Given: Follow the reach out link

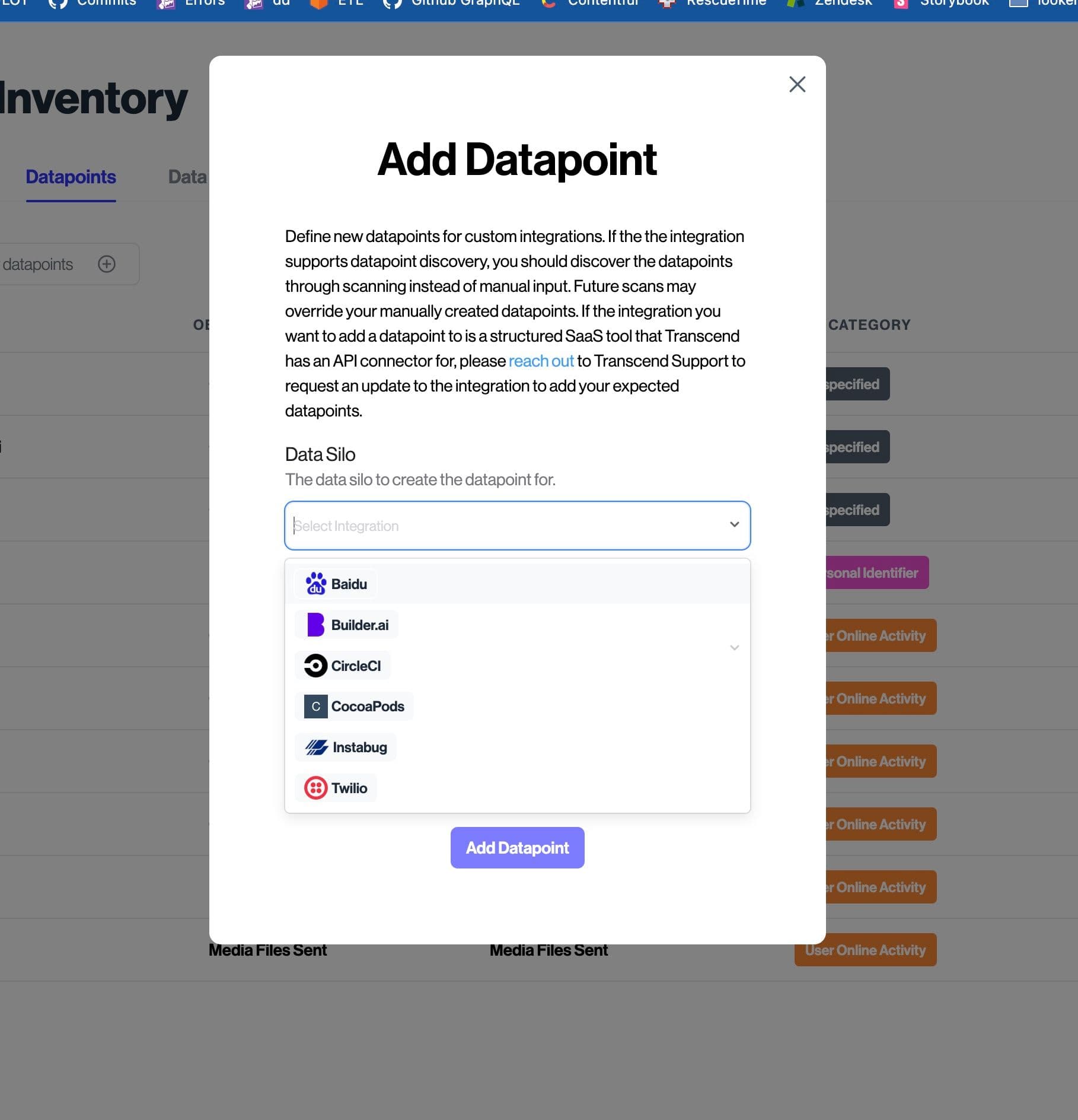Looking at the screenshot, I should tap(541, 361).
